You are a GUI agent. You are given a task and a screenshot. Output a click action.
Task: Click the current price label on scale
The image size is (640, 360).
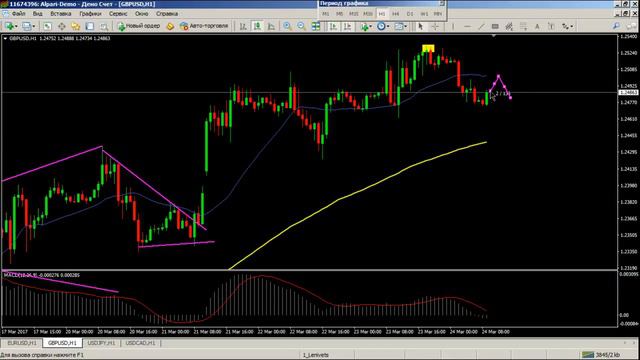pyautogui.click(x=628, y=93)
